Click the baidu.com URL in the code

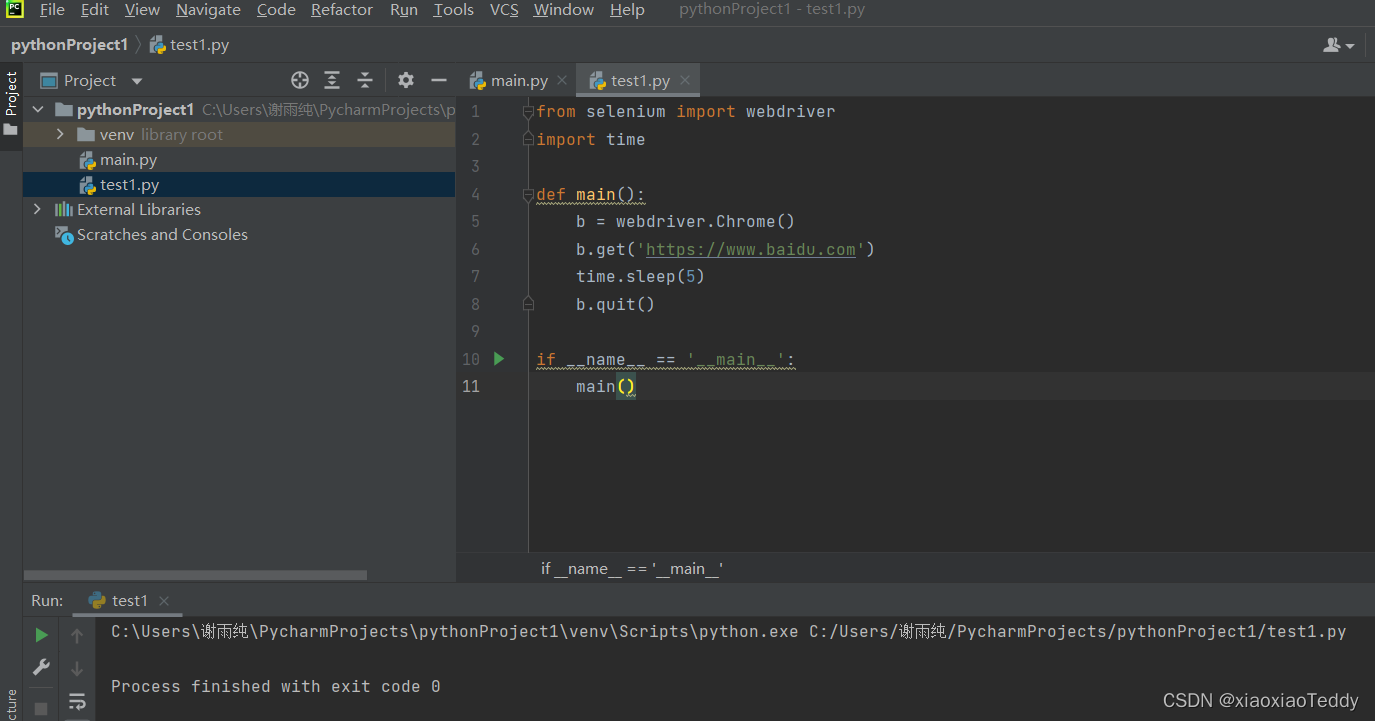[753, 249]
